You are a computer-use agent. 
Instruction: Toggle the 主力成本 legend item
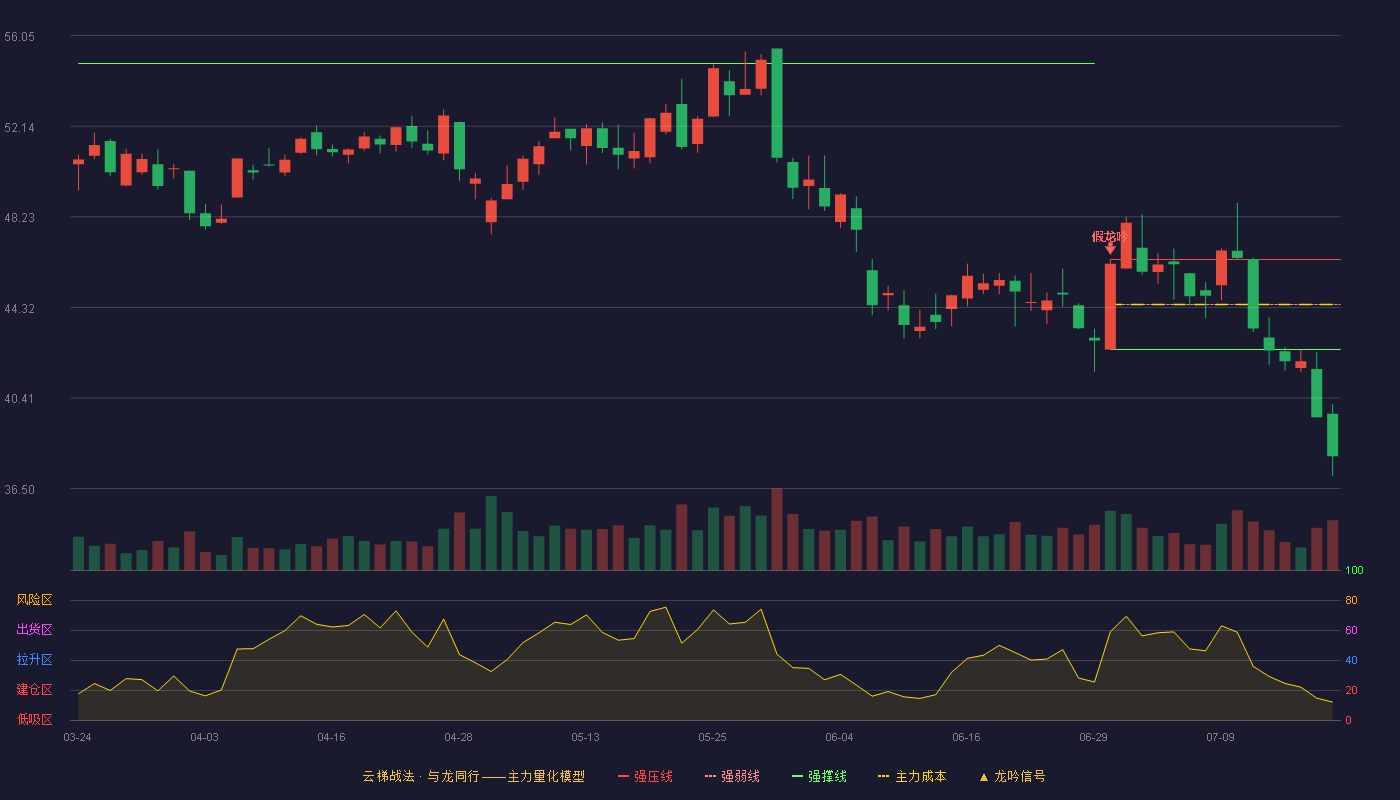coord(911,776)
